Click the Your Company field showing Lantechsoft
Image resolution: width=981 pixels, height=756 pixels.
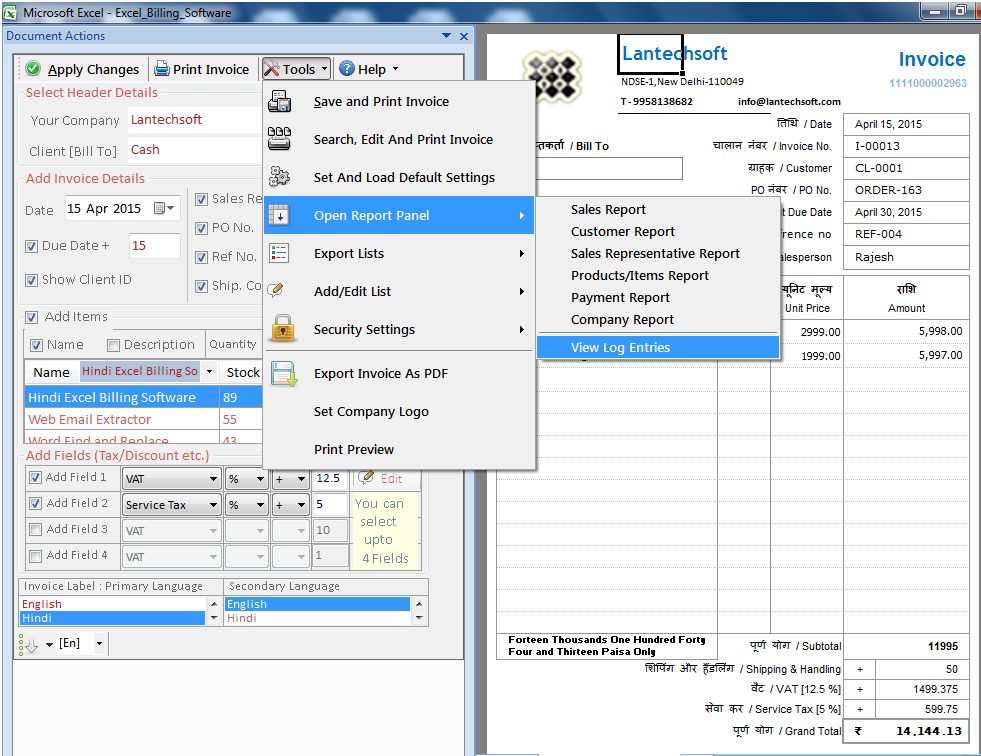[195, 120]
